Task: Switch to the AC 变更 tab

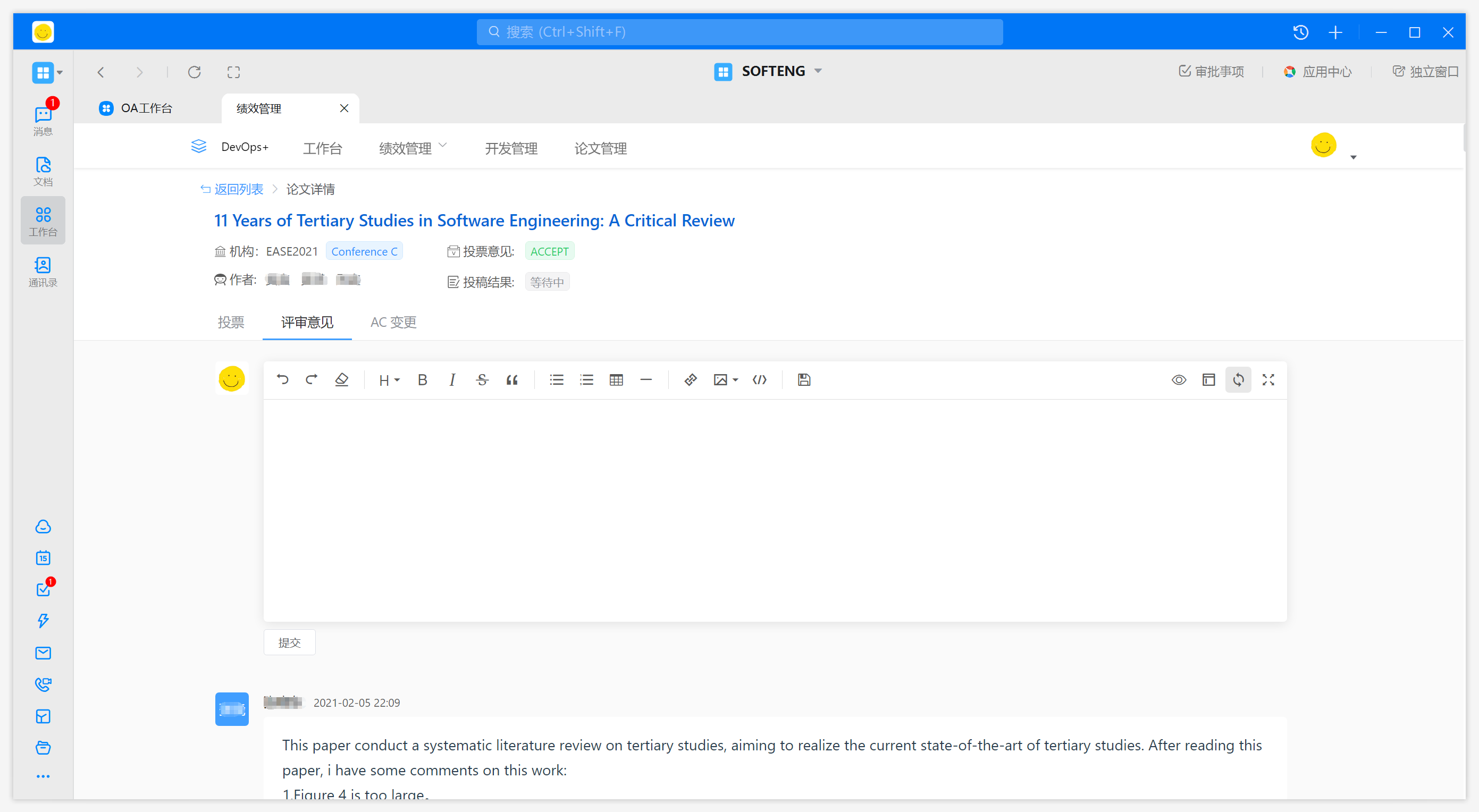Action: 393,322
